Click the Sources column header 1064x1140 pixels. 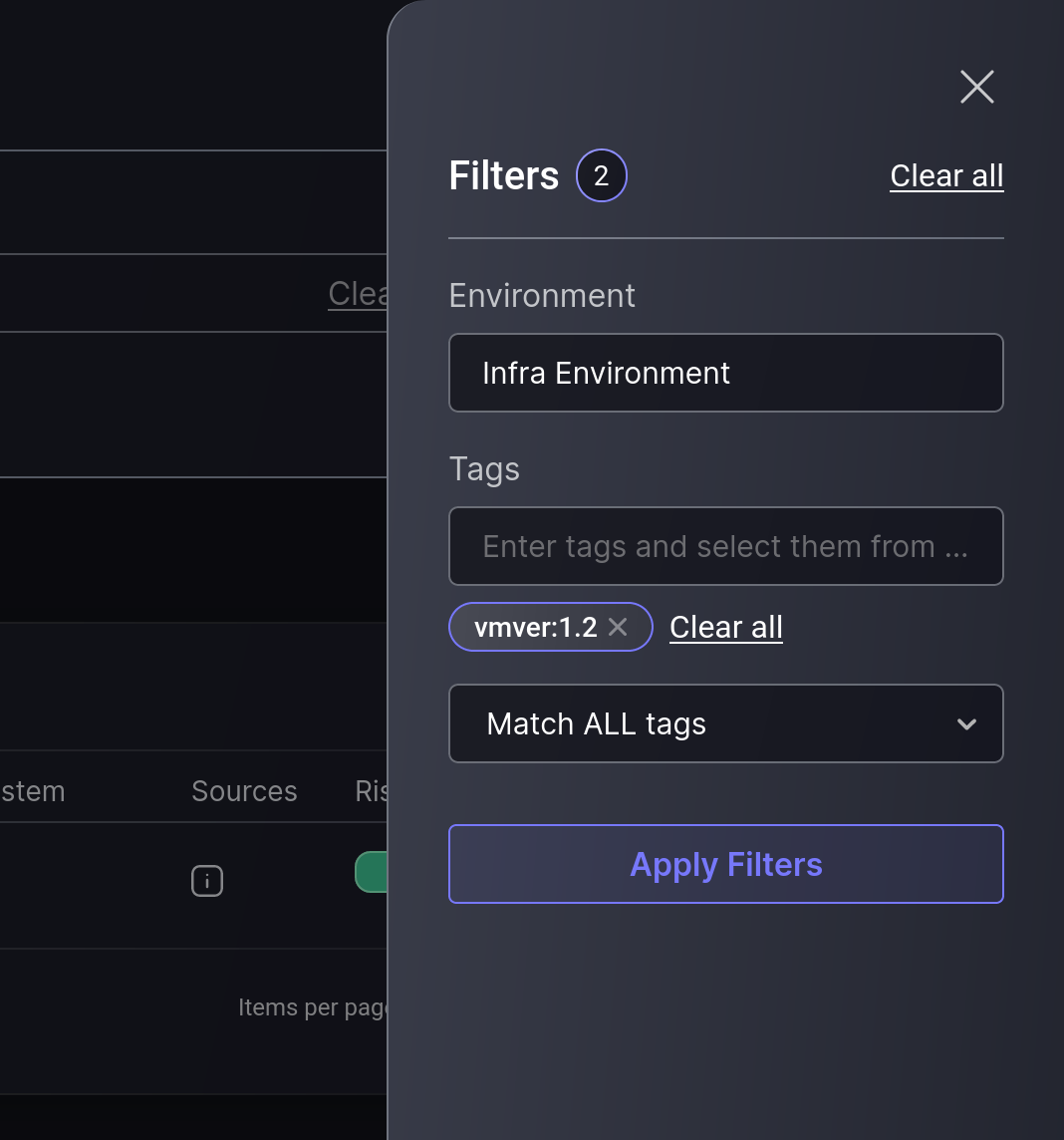(x=244, y=791)
